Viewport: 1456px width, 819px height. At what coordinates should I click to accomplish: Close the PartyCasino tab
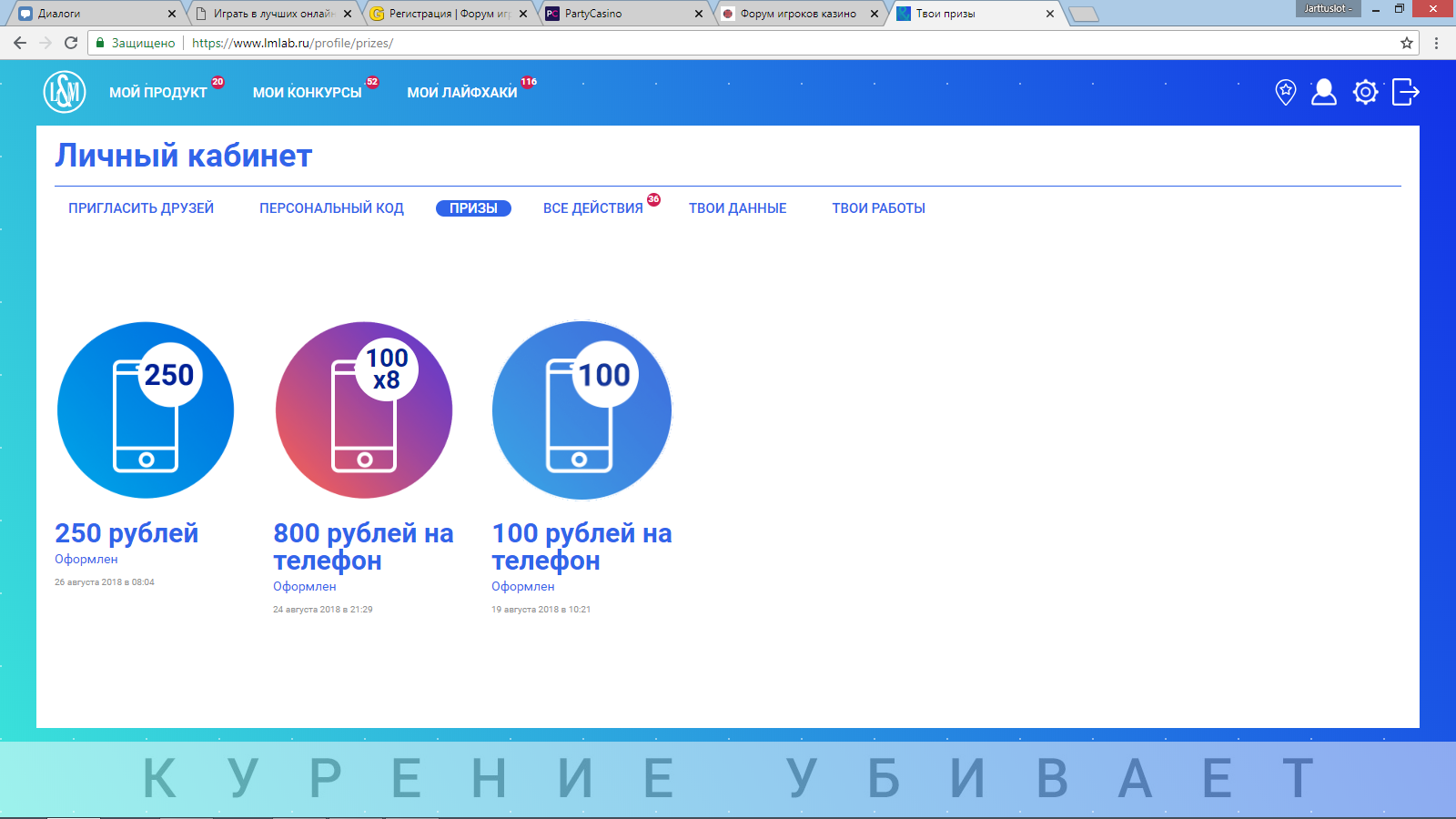point(699,14)
